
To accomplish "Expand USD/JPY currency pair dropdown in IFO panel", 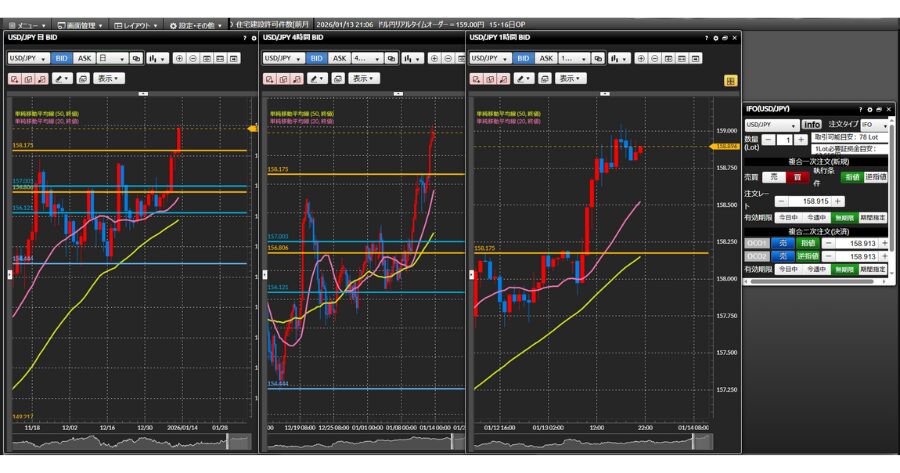I will tap(771, 125).
